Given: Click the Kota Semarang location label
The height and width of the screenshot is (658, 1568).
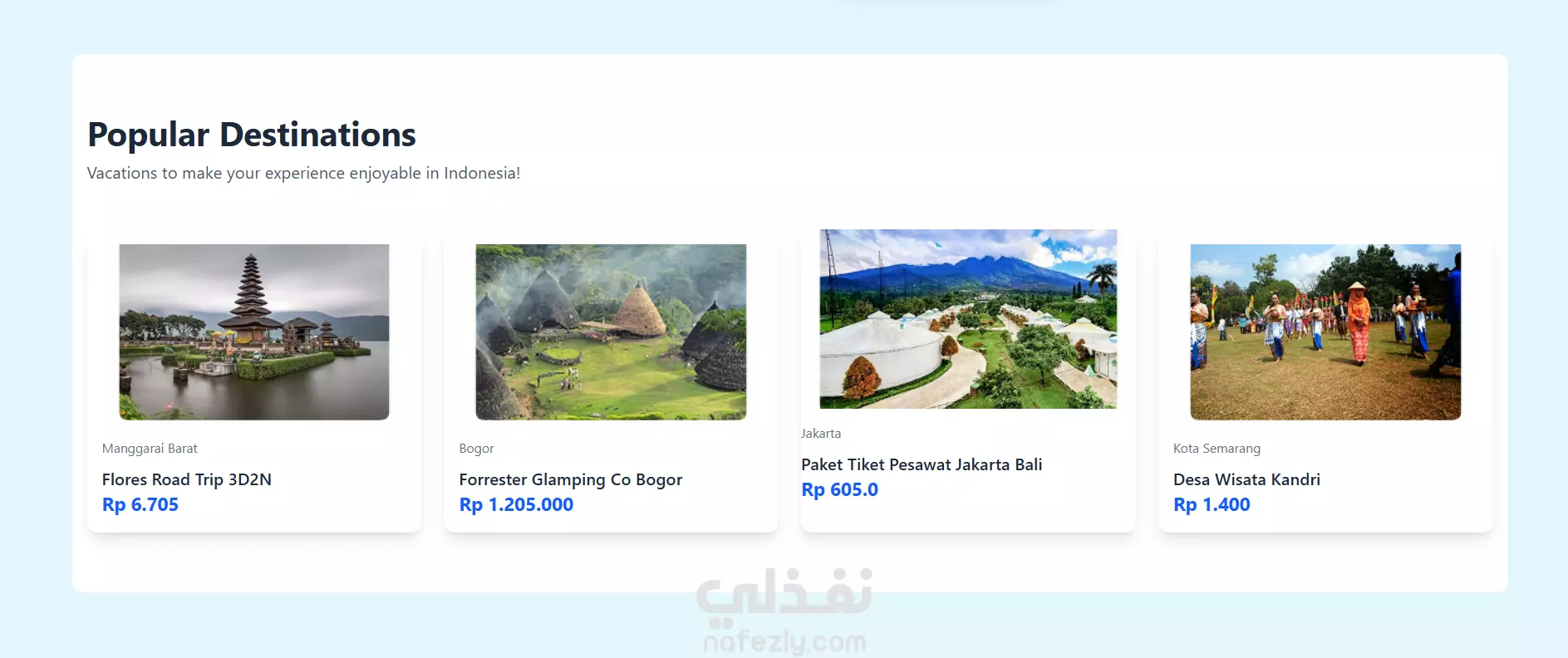Looking at the screenshot, I should [x=1217, y=449].
